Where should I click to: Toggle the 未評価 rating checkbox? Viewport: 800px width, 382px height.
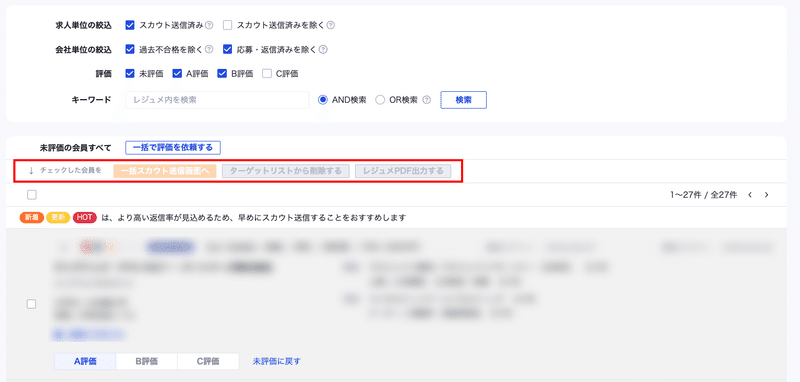tap(130, 73)
